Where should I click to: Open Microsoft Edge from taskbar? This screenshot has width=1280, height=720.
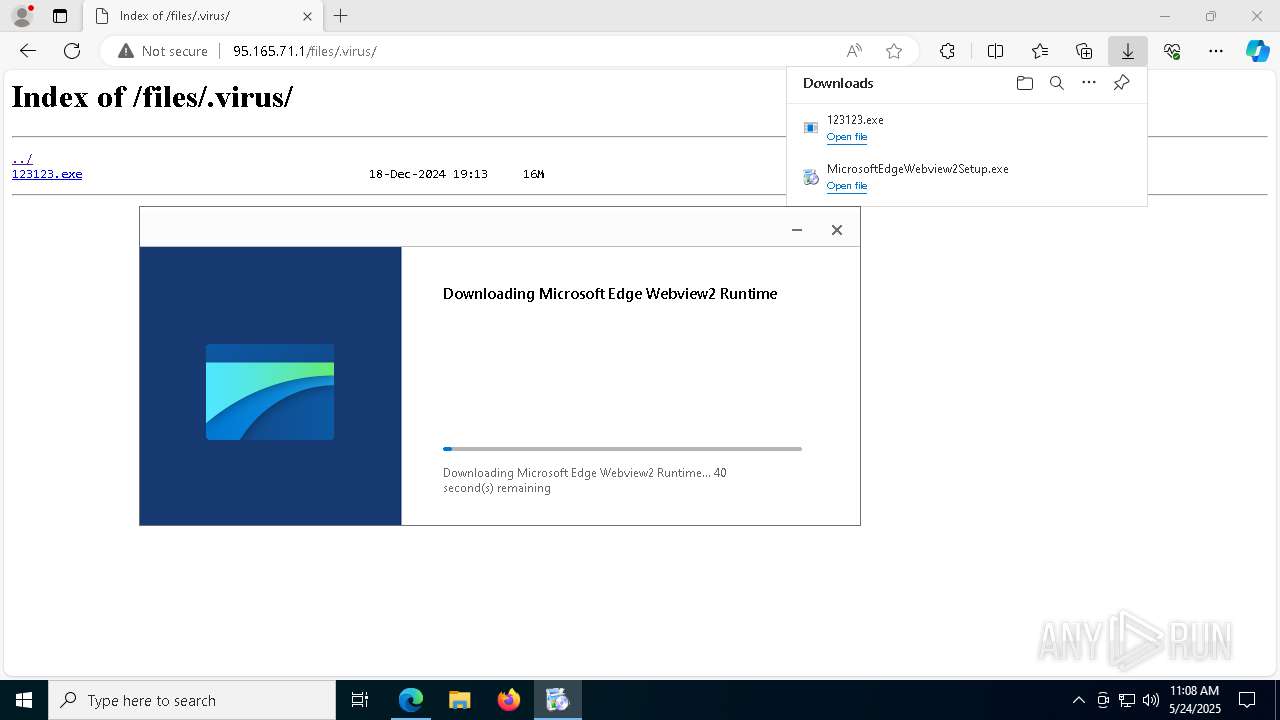411,700
